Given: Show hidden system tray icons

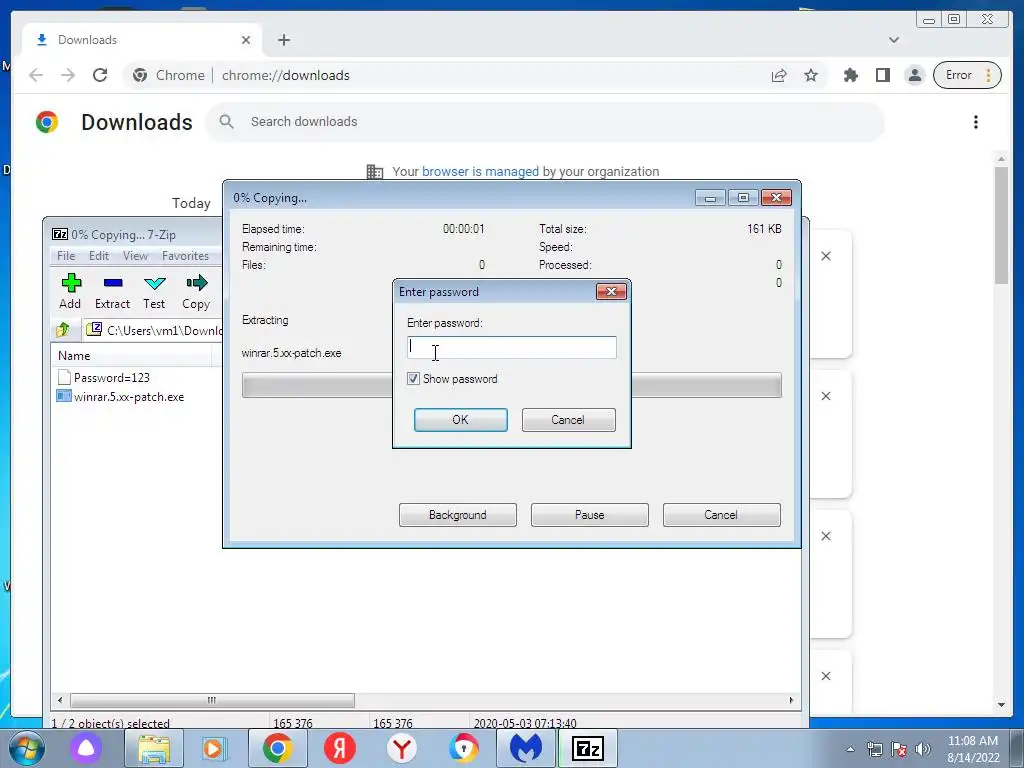Looking at the screenshot, I should tap(850, 749).
